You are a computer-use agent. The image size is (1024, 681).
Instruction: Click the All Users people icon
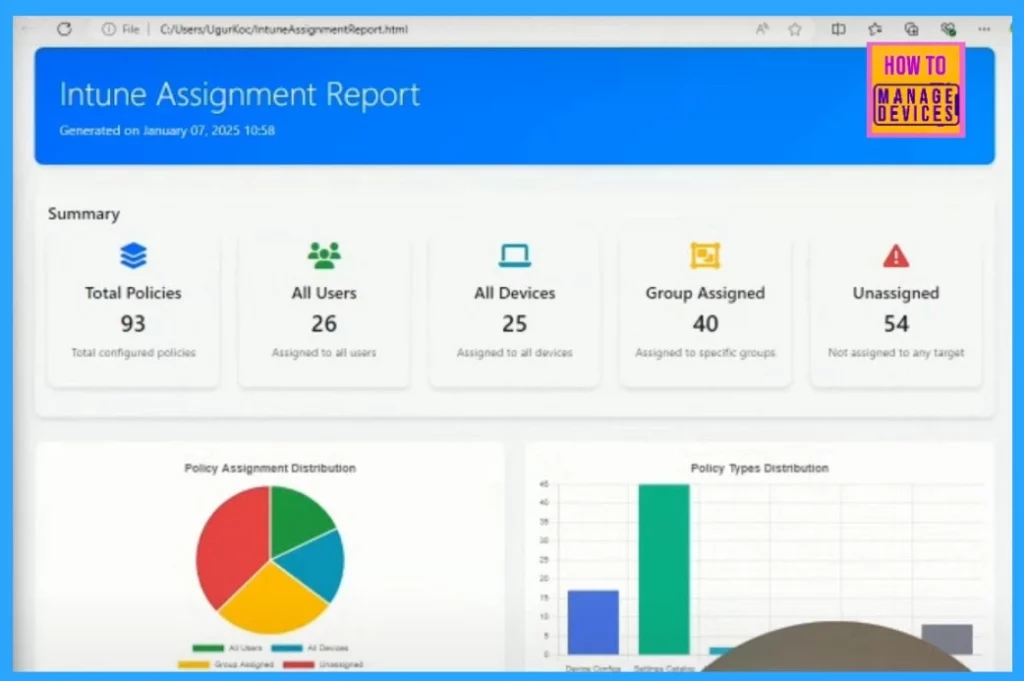pyautogui.click(x=324, y=255)
